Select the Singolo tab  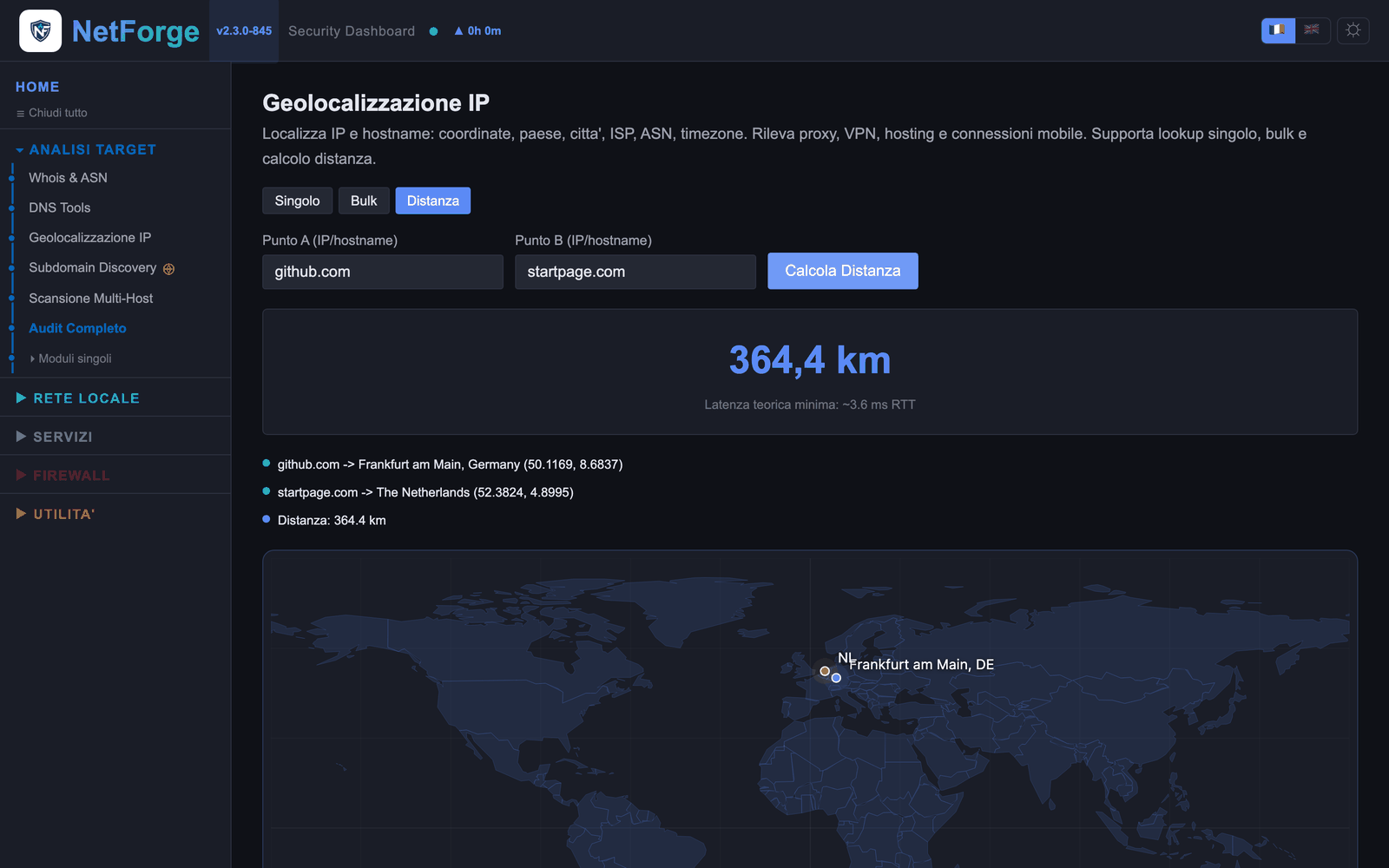click(297, 201)
